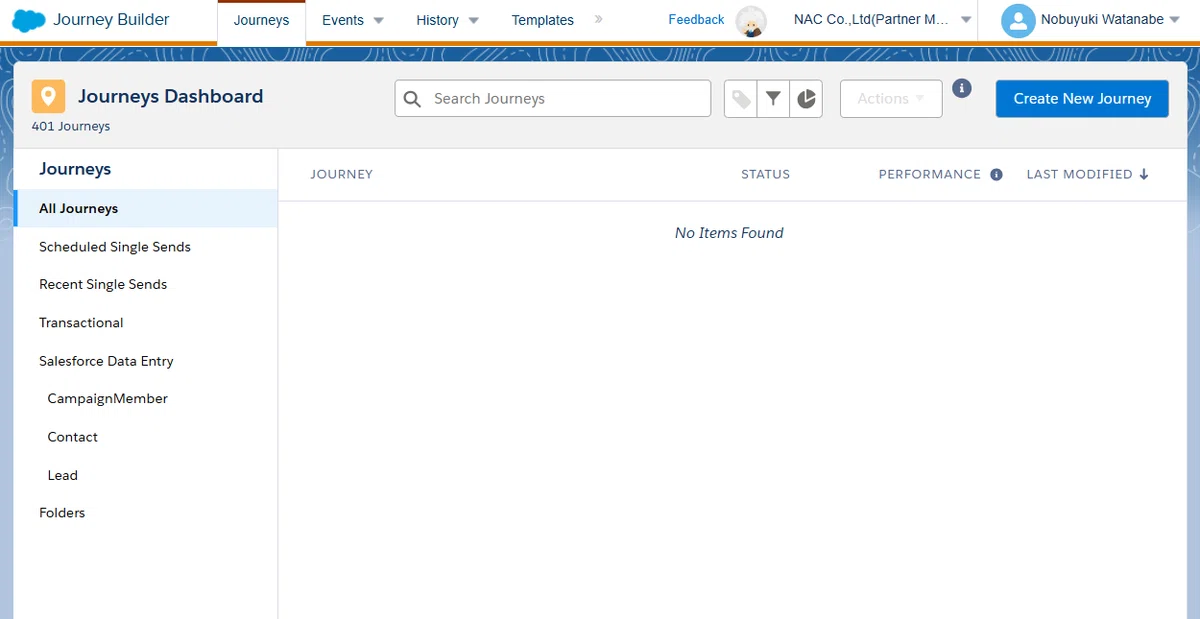Open the NAC Co.,Ltd business unit dropdown
This screenshot has height=619, width=1200.
click(882, 20)
